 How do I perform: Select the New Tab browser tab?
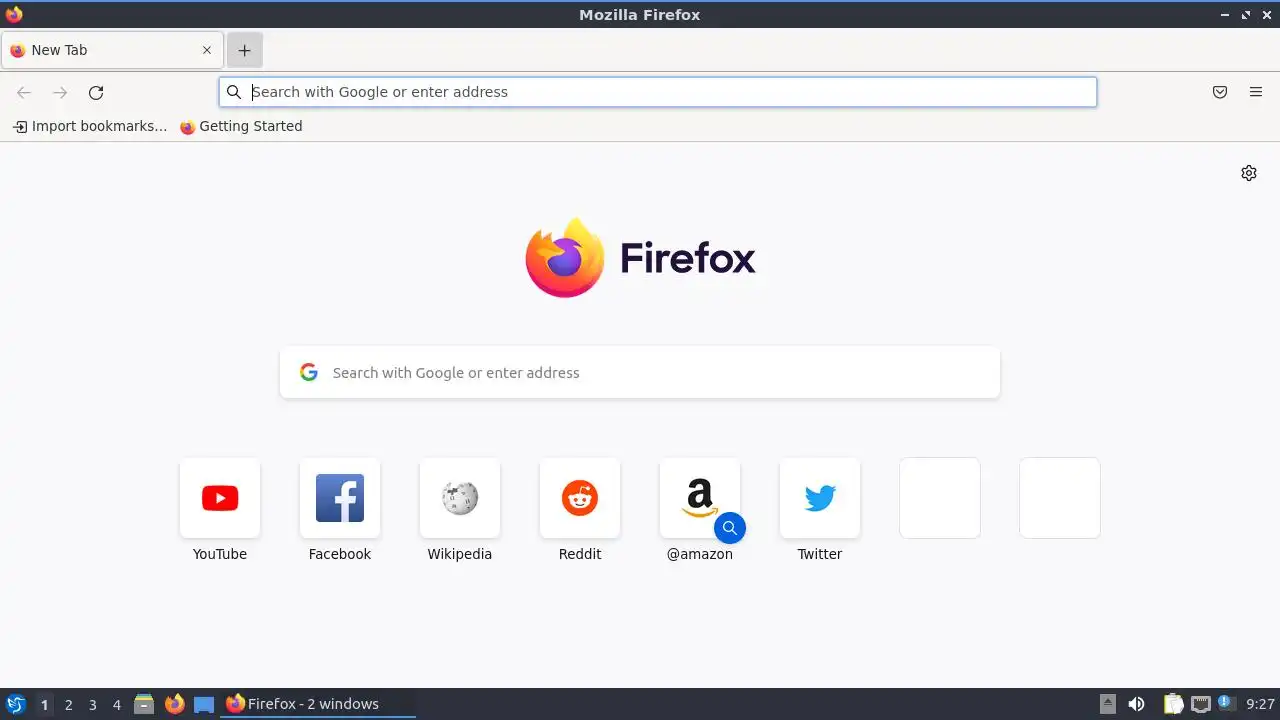tap(111, 50)
